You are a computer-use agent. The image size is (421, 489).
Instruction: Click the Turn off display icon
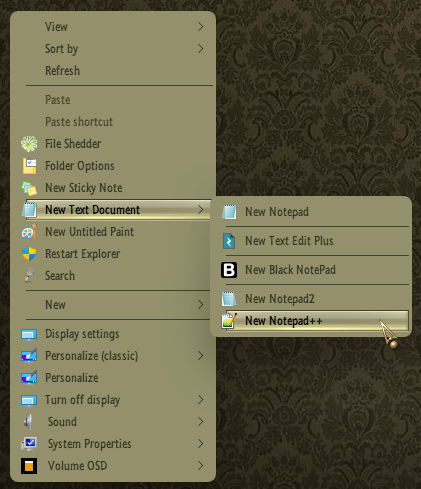point(29,400)
